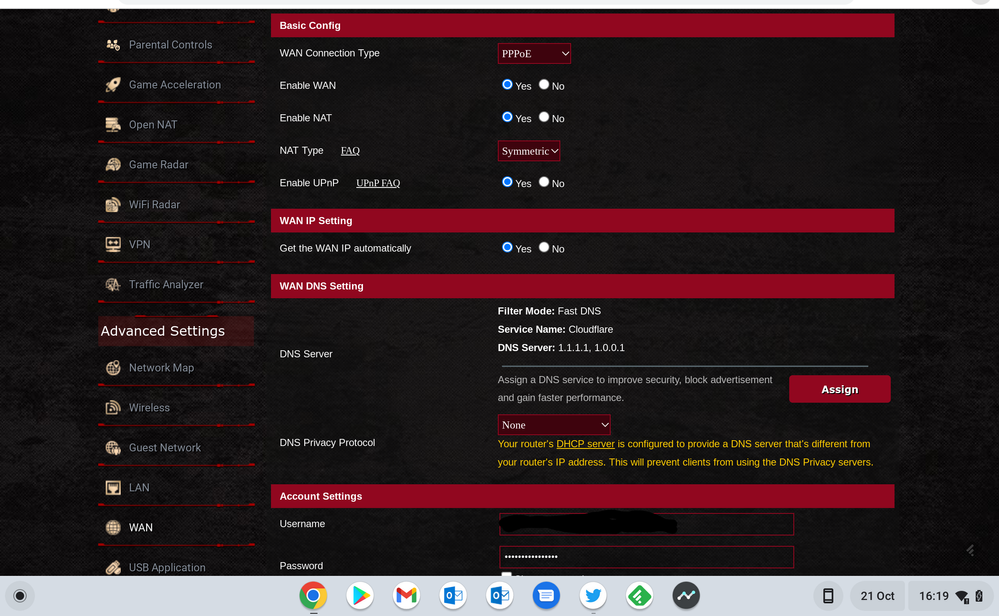
Task: Click the Assign DNS button
Action: 839,389
